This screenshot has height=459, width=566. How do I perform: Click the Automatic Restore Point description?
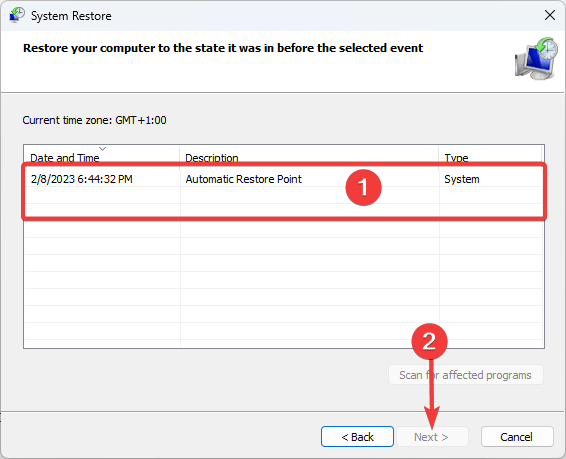243,179
